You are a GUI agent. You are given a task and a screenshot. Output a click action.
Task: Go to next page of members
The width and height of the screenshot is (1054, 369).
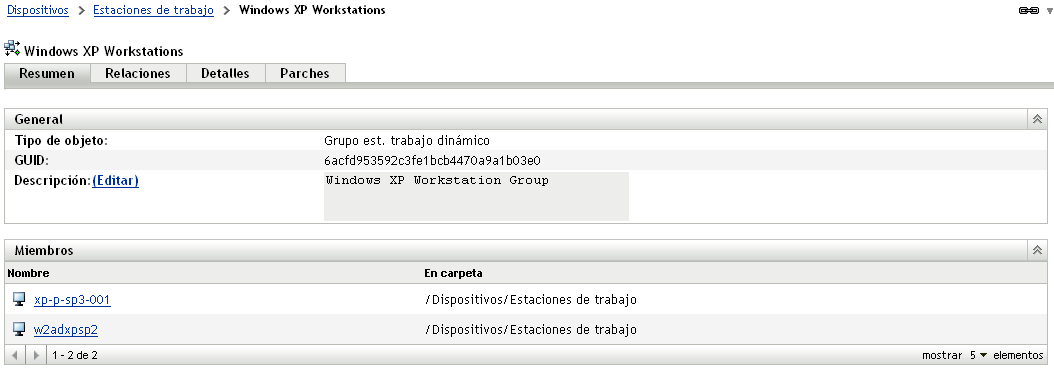(x=36, y=355)
